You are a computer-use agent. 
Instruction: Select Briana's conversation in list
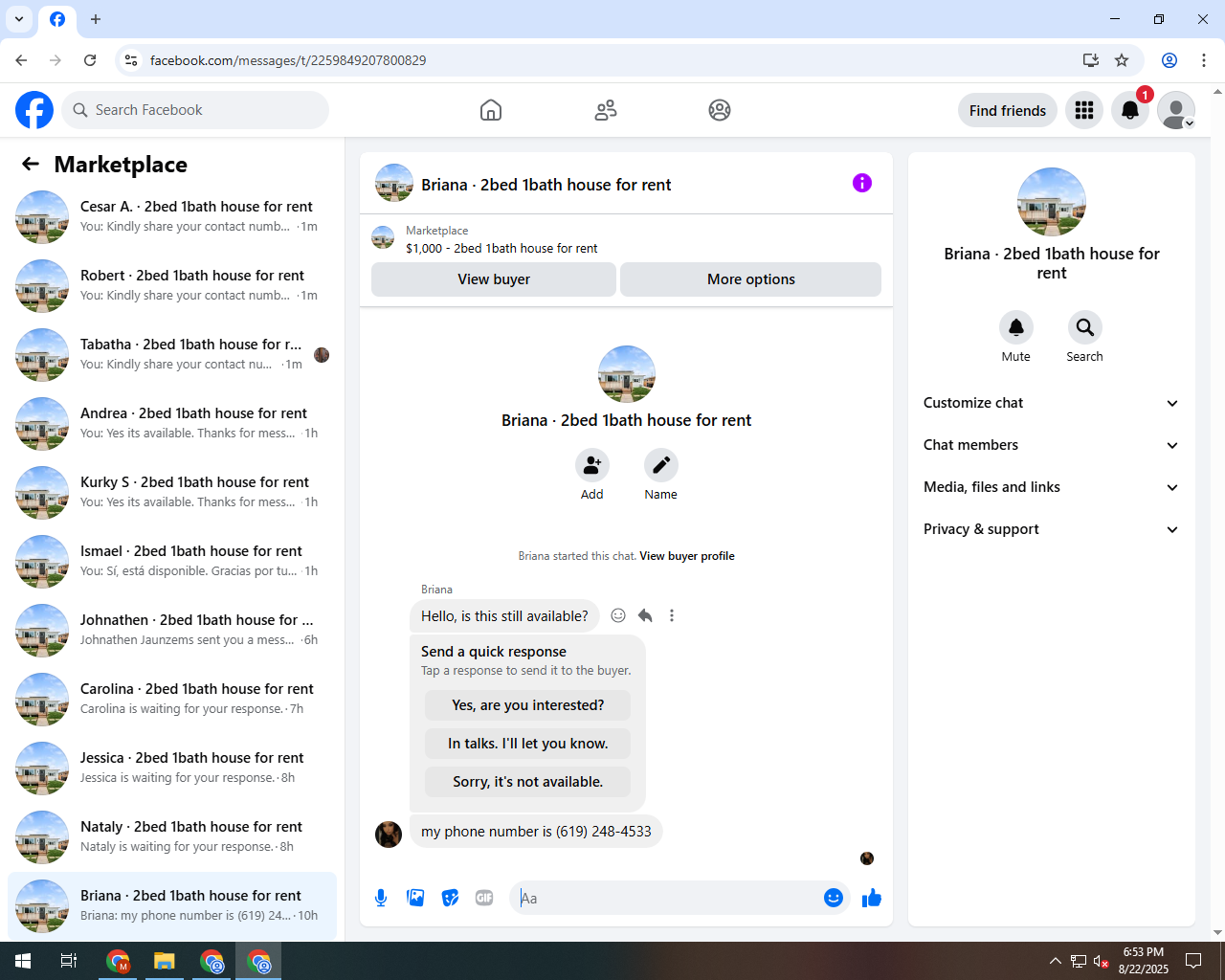click(x=172, y=905)
